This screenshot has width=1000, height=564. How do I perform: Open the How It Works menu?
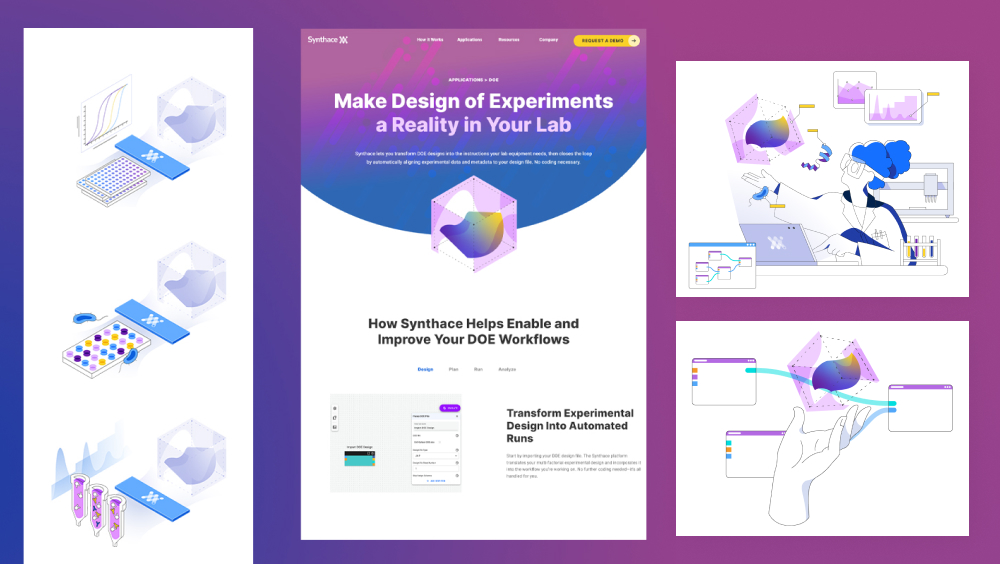(430, 40)
